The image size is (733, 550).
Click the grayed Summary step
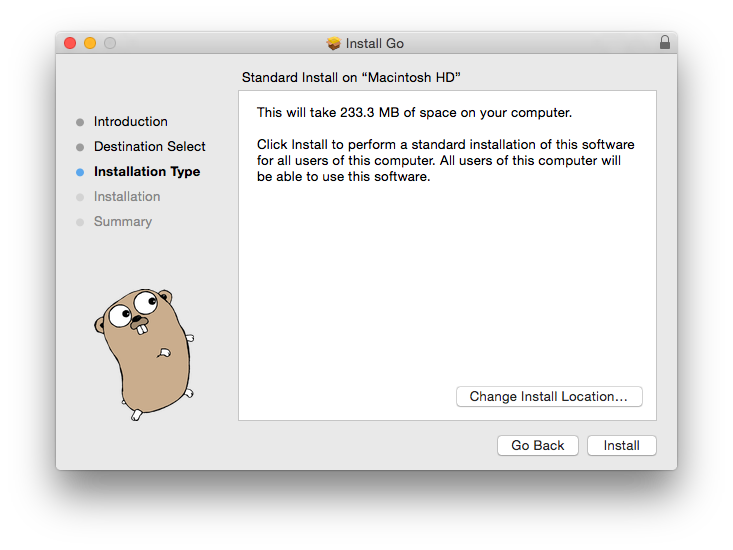coord(122,221)
